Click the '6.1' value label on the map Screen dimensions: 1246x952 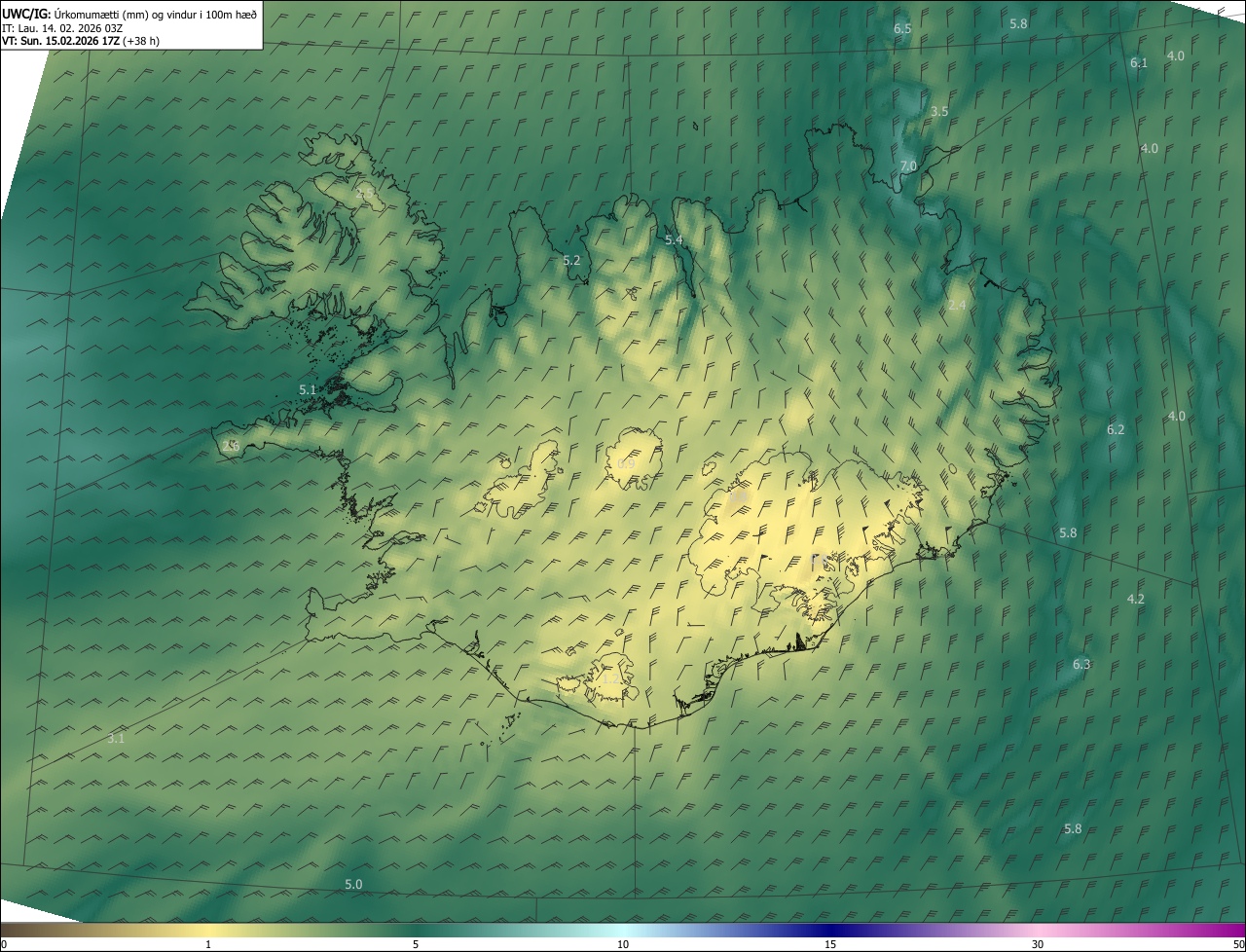click(x=1139, y=62)
